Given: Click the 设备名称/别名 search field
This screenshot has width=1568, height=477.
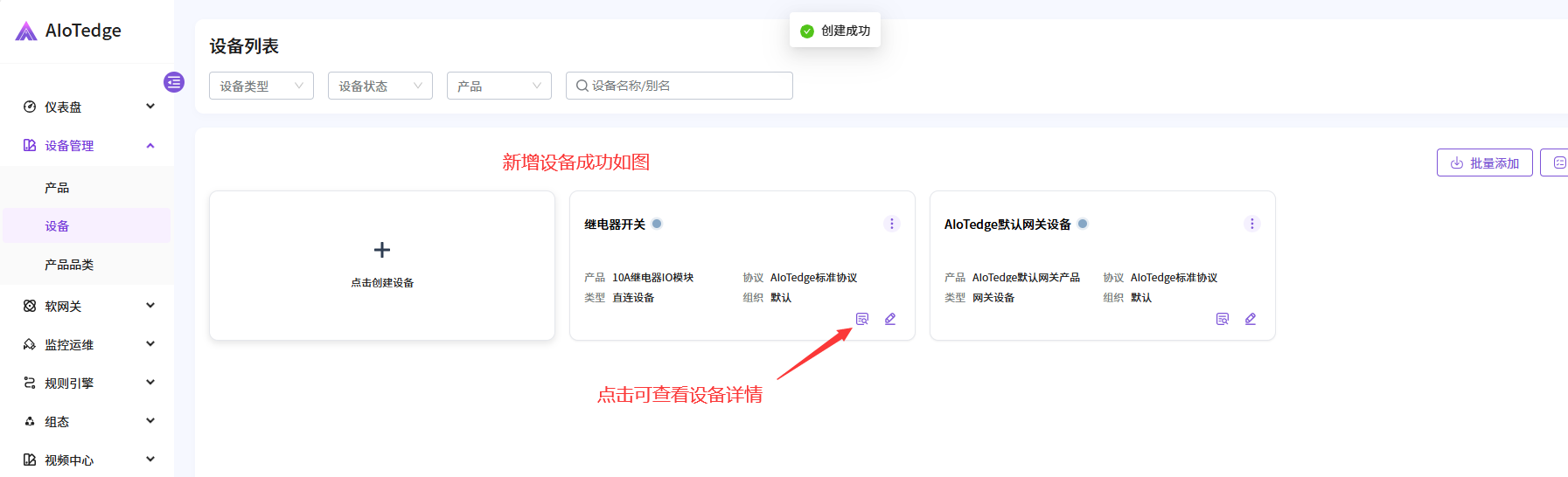Looking at the screenshot, I should click(686, 86).
